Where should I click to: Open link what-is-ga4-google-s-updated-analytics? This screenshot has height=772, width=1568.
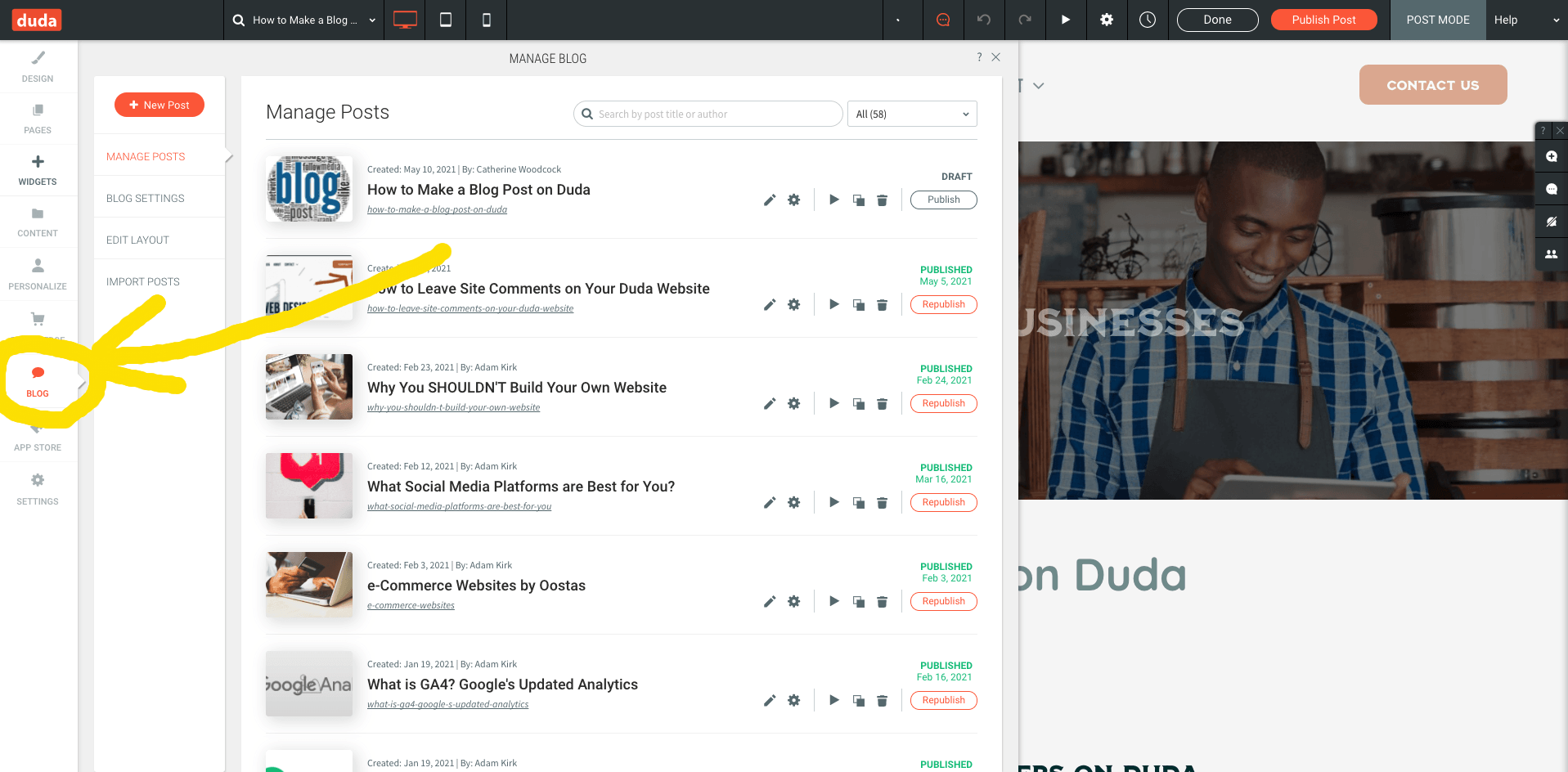click(x=447, y=704)
